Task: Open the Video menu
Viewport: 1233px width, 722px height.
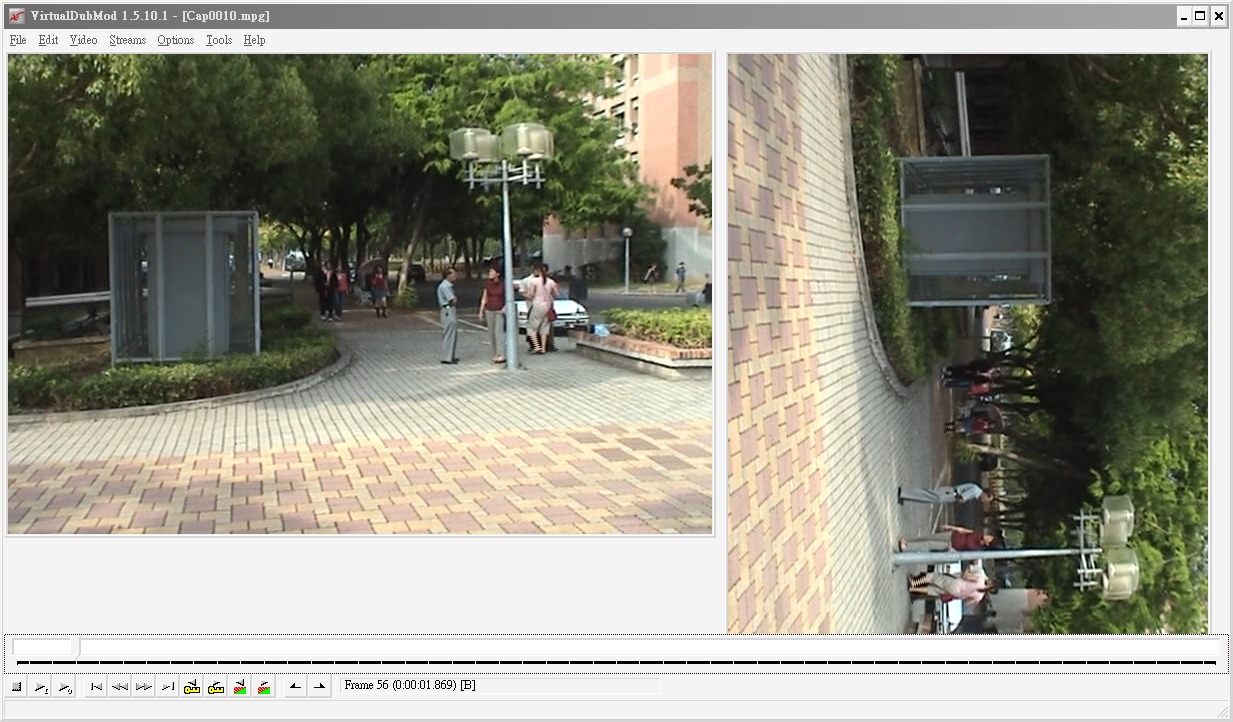Action: coord(84,40)
